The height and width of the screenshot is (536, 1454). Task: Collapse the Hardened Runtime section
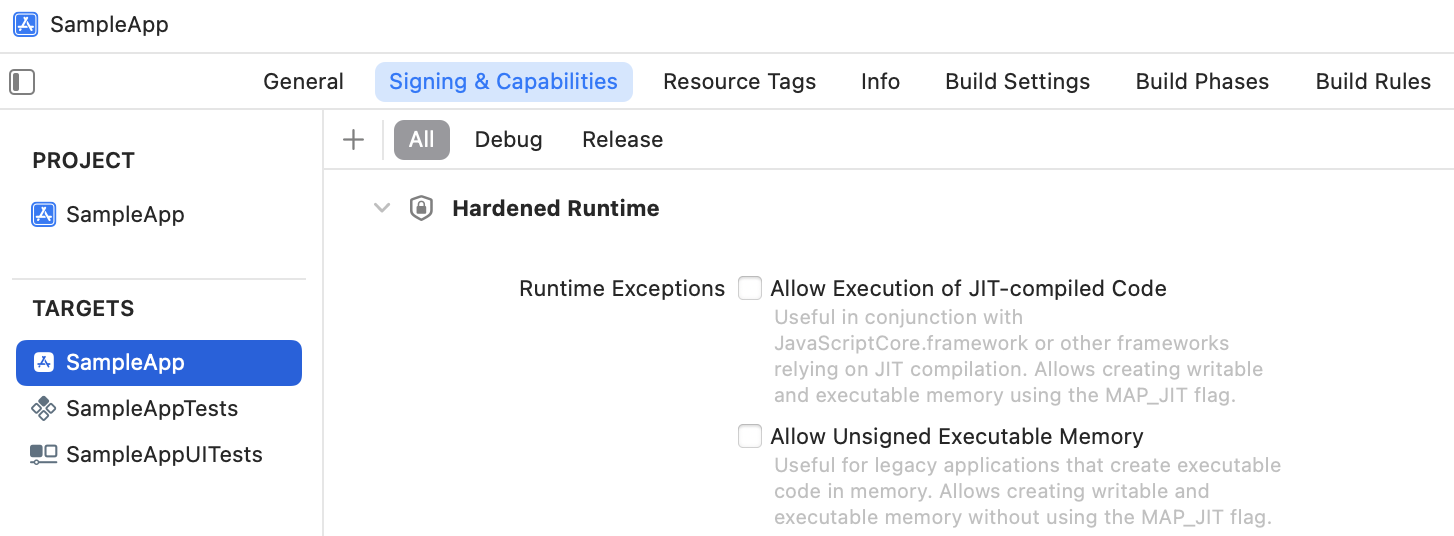pos(382,209)
